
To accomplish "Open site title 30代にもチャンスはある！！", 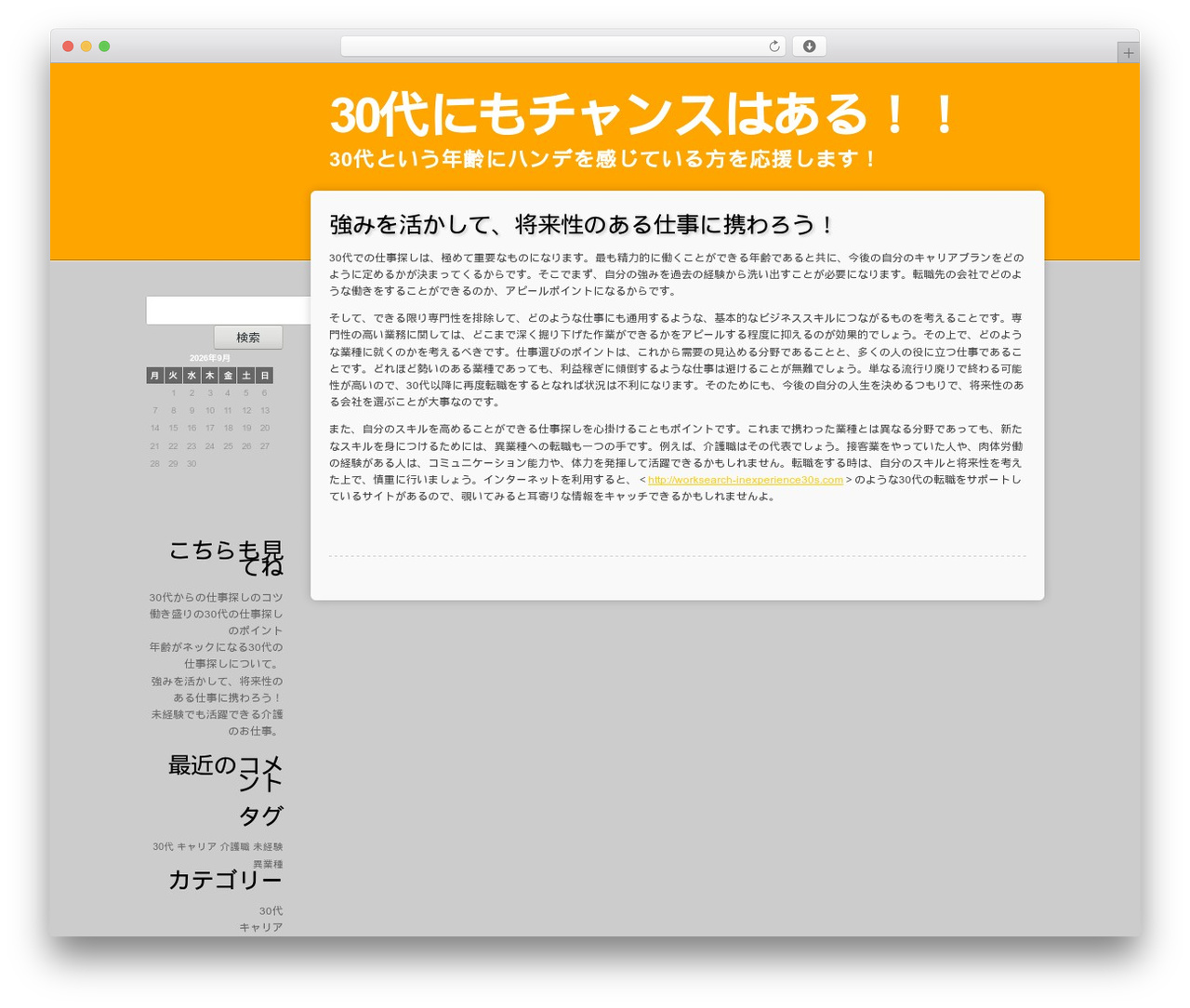I will click(643, 115).
